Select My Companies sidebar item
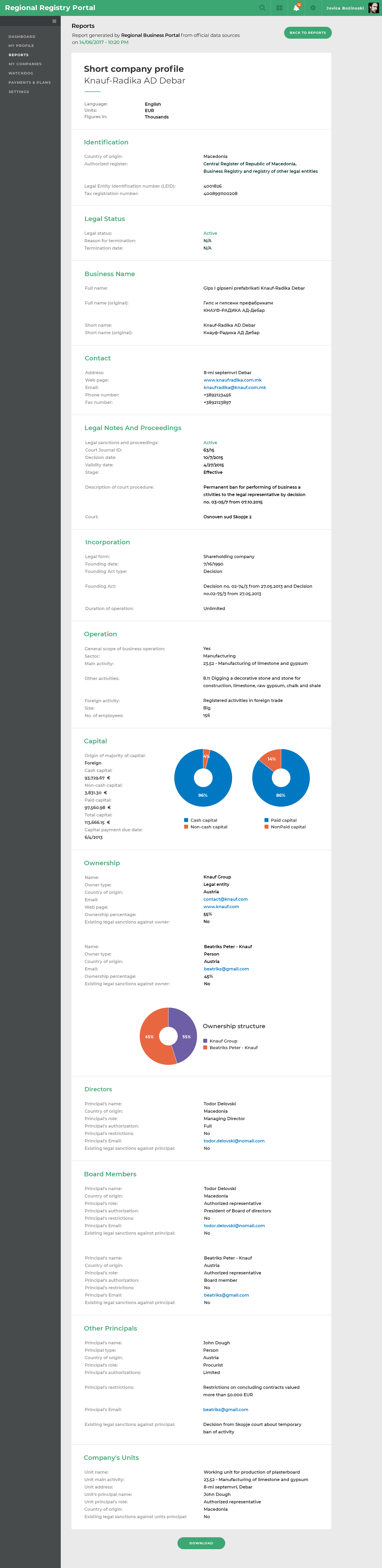The width and height of the screenshot is (382, 1568). 25,64
